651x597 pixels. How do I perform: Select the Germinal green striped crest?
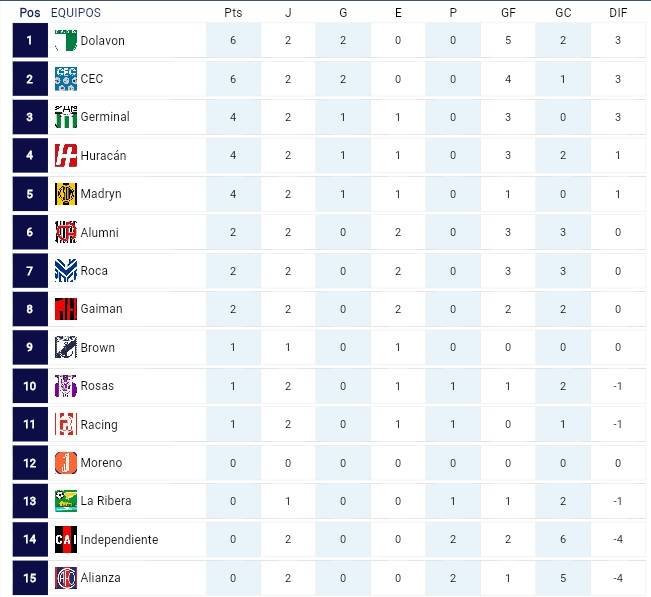[66, 117]
